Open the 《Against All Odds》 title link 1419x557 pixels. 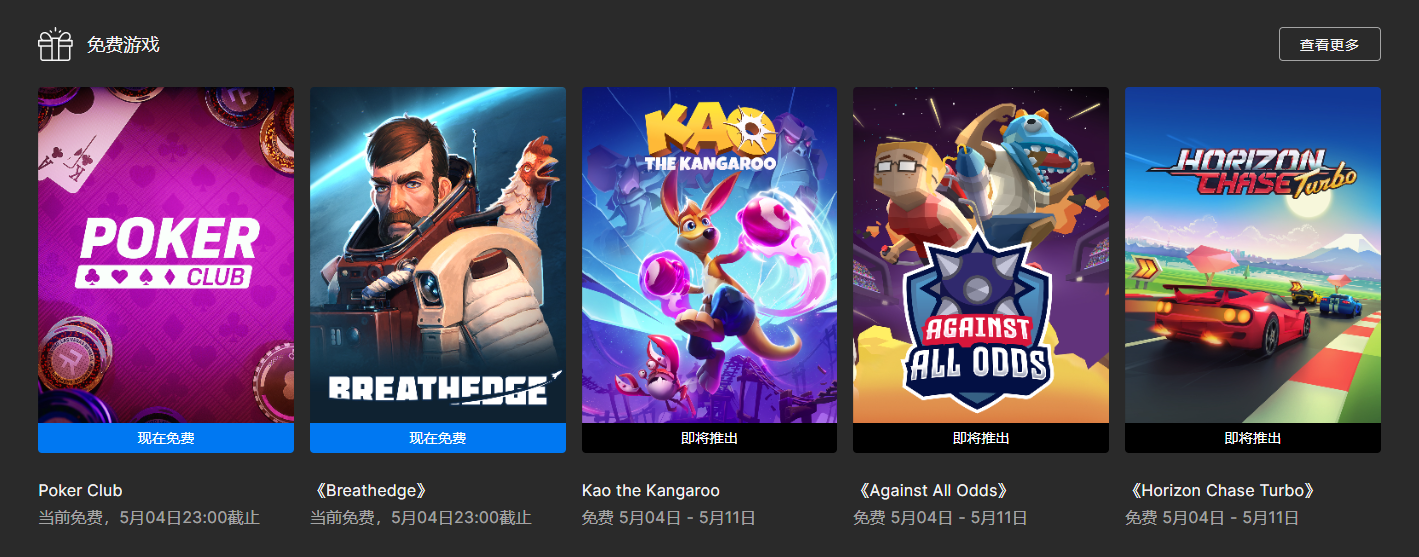coord(933,490)
